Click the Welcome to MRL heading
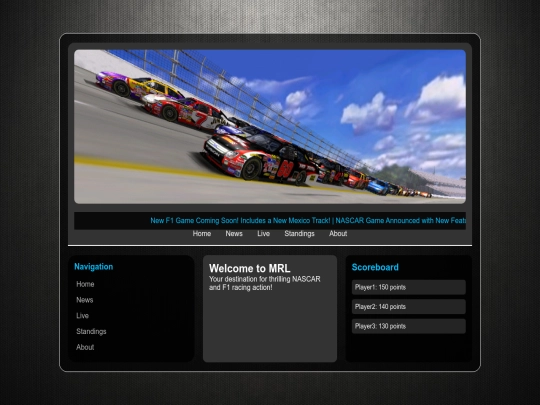 click(x=250, y=268)
